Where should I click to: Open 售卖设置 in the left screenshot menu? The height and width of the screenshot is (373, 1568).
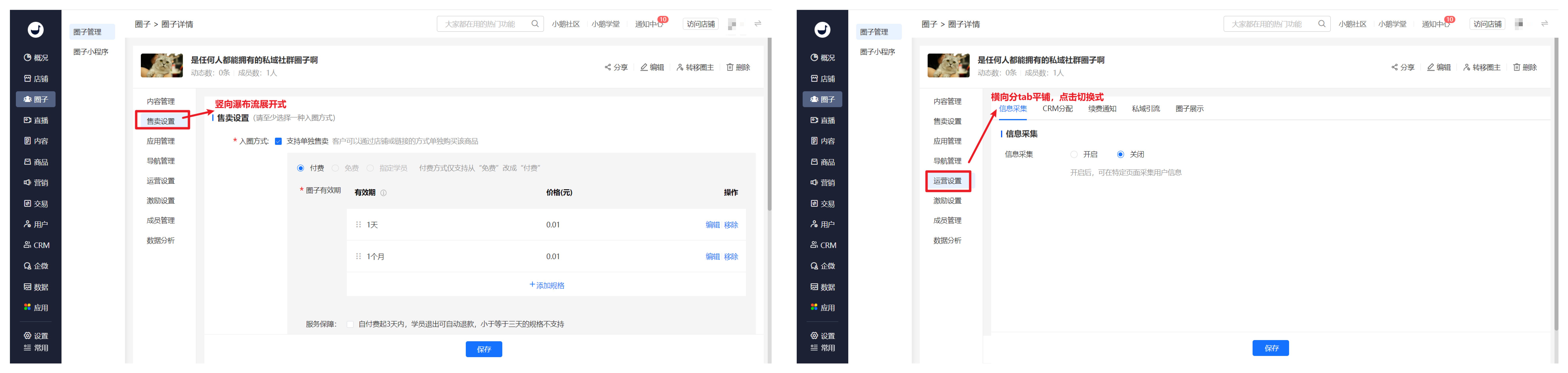(x=161, y=121)
